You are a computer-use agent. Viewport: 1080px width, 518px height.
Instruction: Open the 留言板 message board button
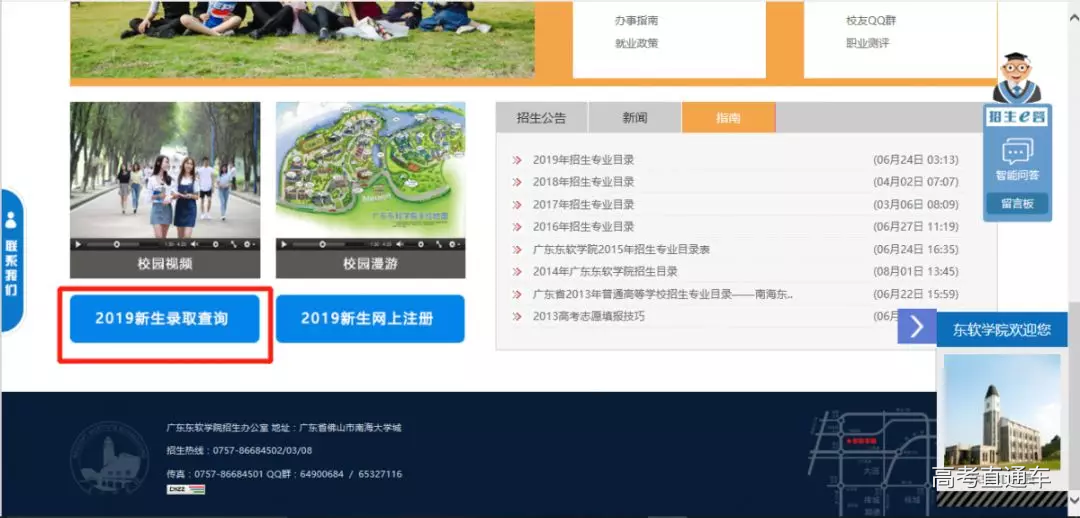(1017, 204)
